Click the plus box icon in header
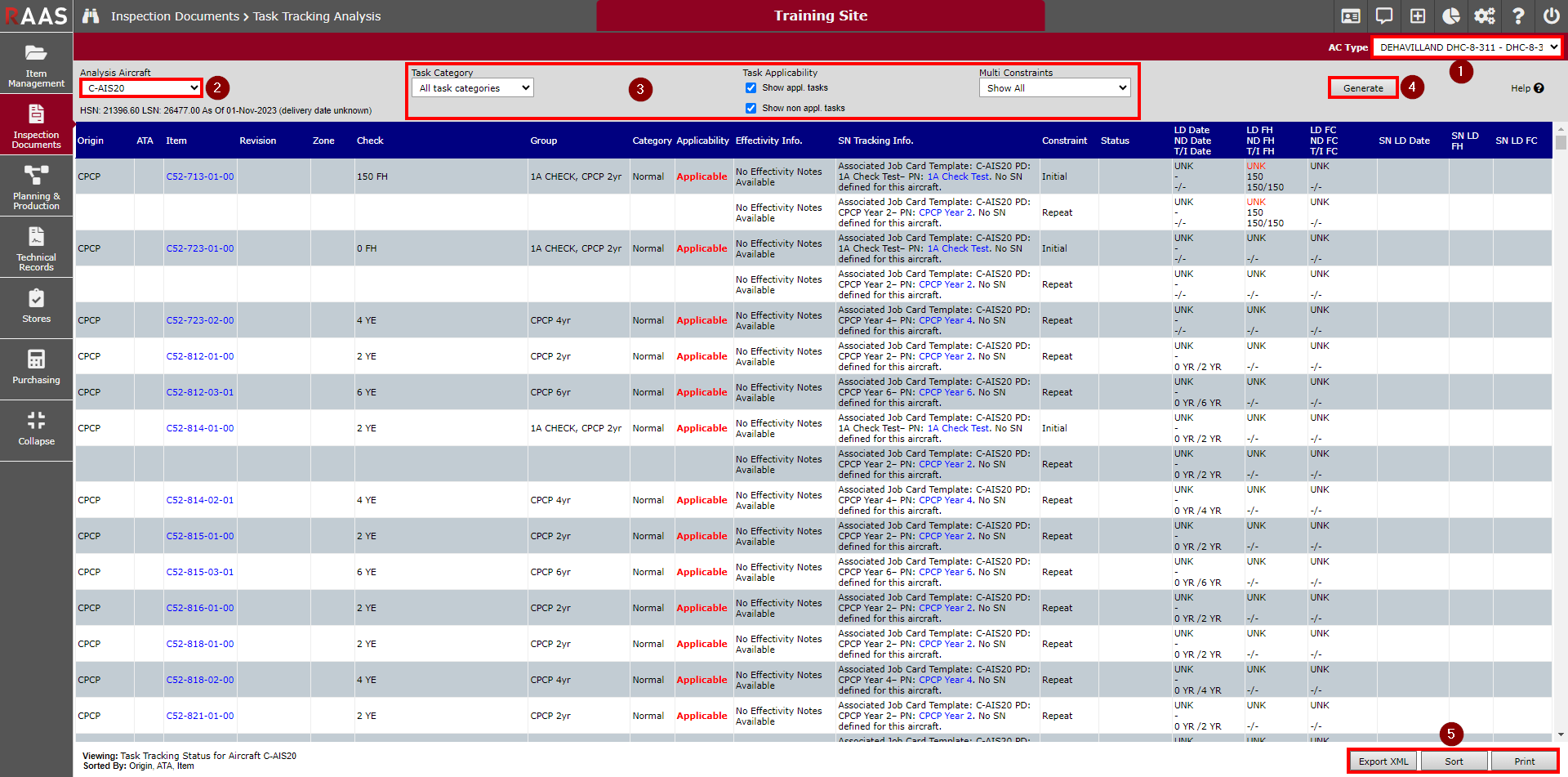Viewport: 1568px width, 777px height. 1418,16
